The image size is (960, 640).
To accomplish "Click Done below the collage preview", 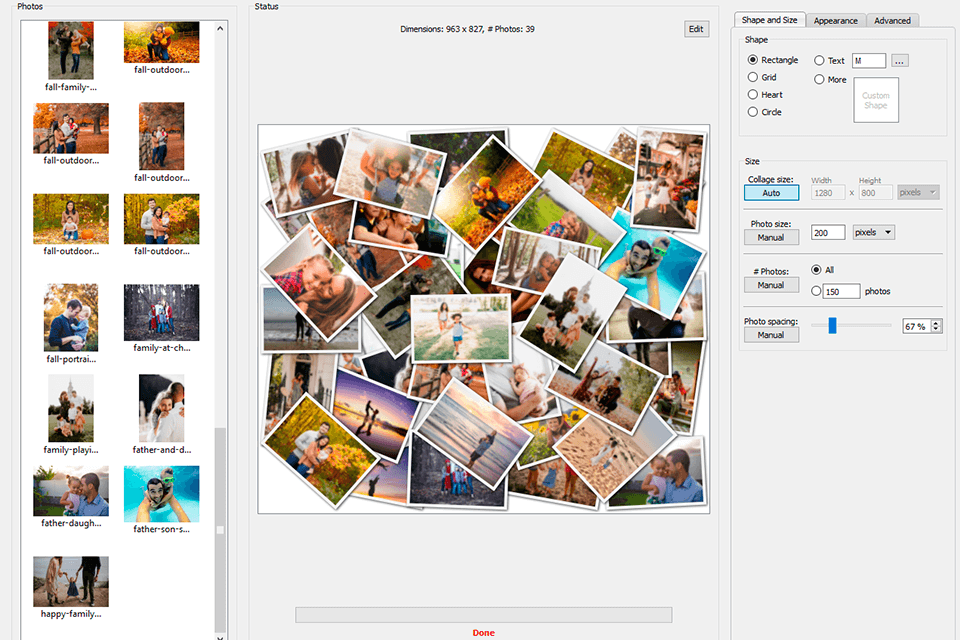I will coord(484,633).
